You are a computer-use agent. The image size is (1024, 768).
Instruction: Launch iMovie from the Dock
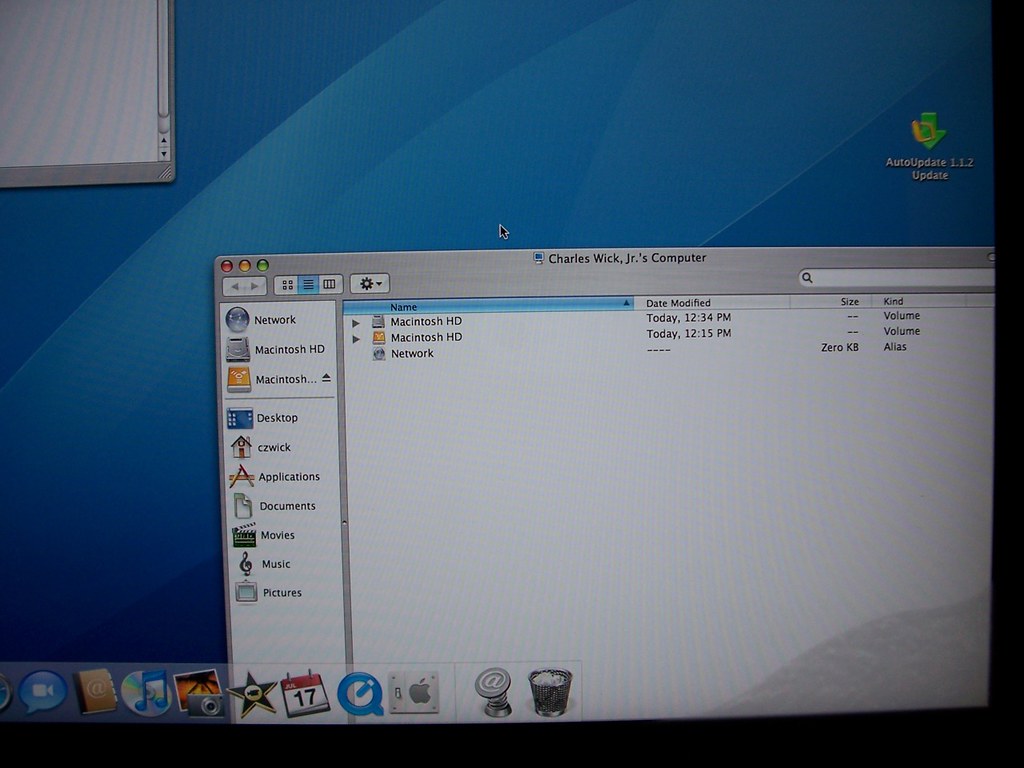[x=251, y=694]
